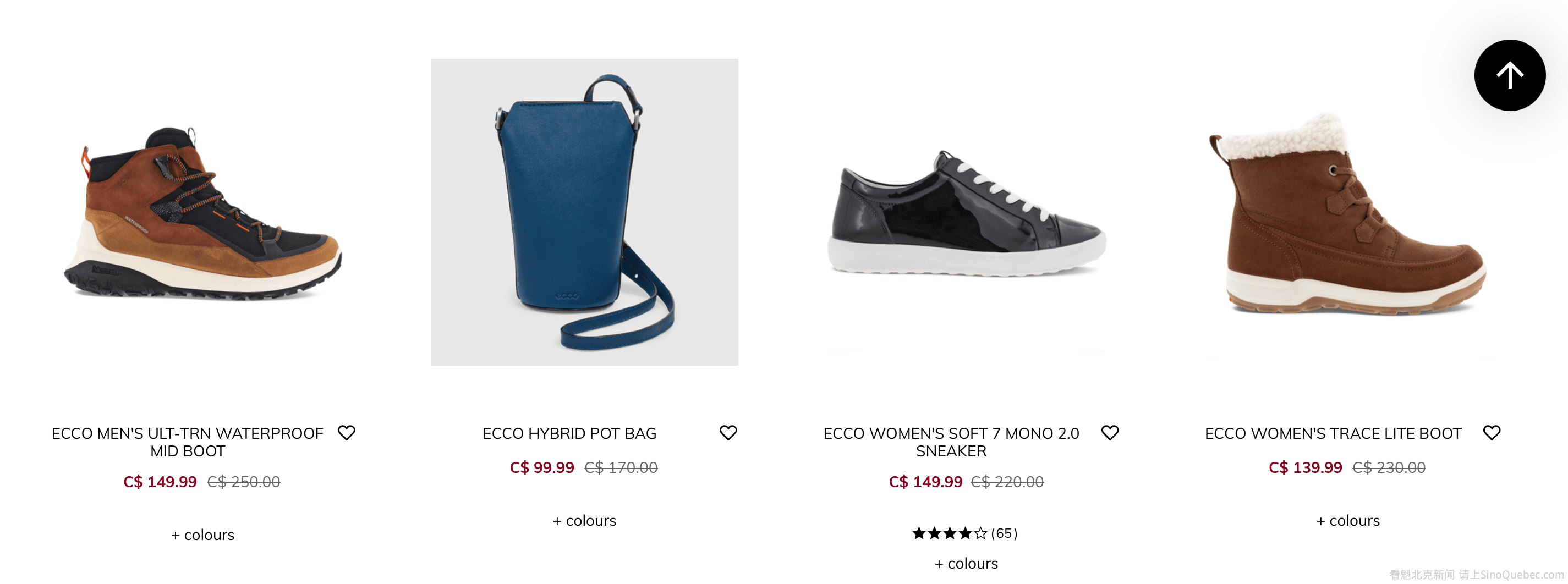The height and width of the screenshot is (584, 1568).
Task: Click the C$ 99.99 sale price
Action: point(541,467)
